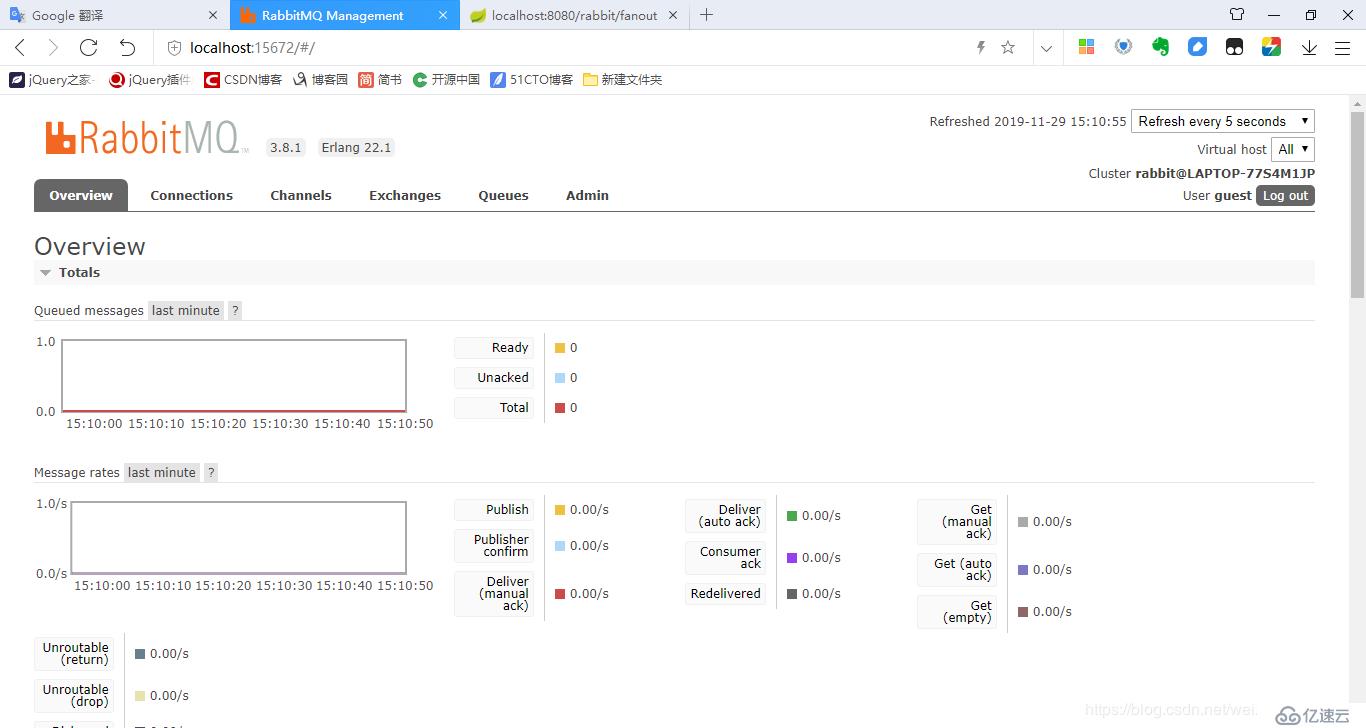The image size is (1366, 728).
Task: Click the site info shield icon in address bar
Action: tap(174, 47)
